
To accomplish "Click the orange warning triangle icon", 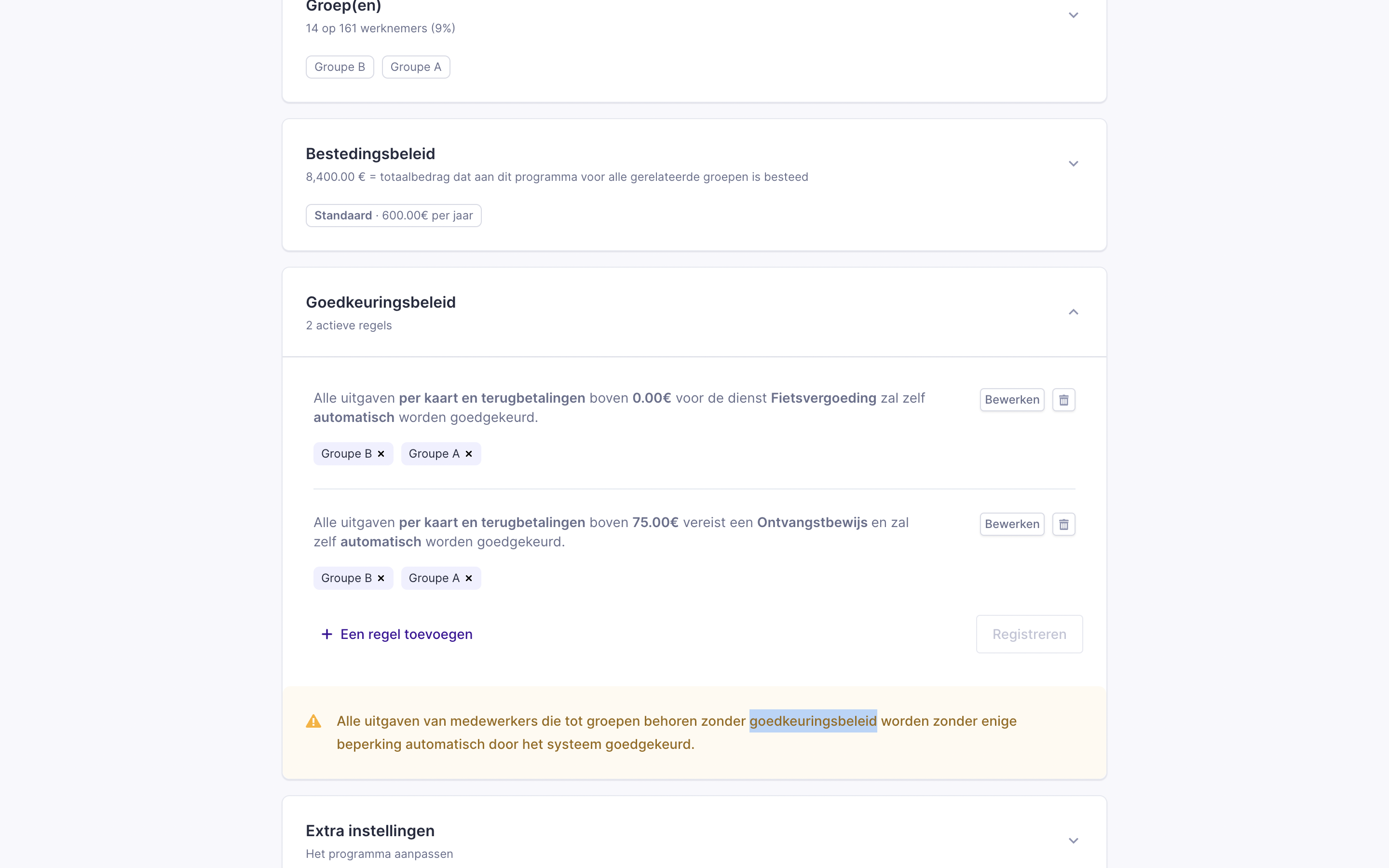I will click(x=313, y=721).
